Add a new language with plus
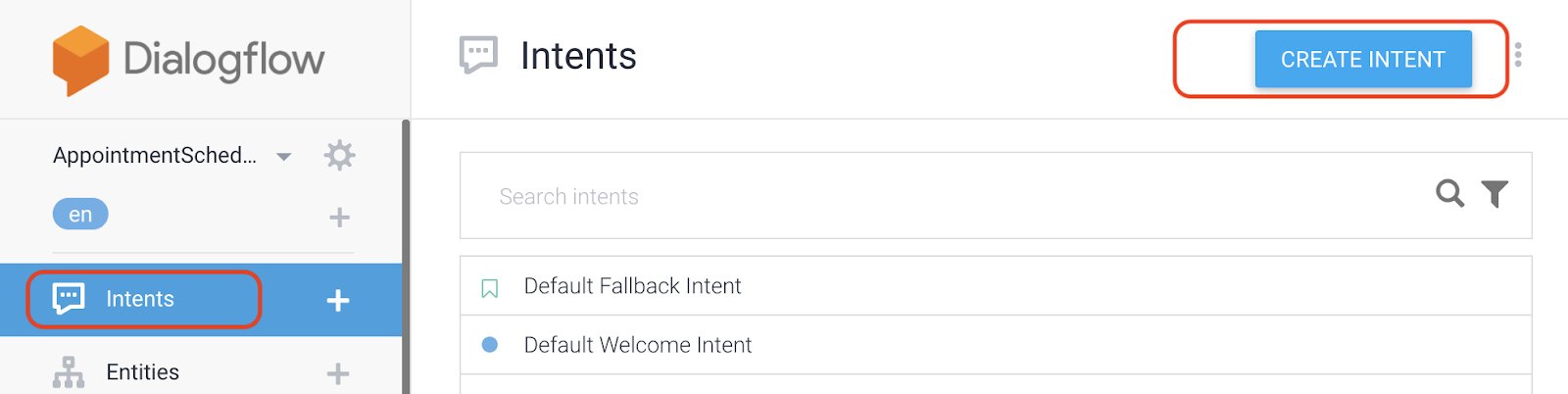Image resolution: width=1568 pixels, height=394 pixels. coord(339,217)
